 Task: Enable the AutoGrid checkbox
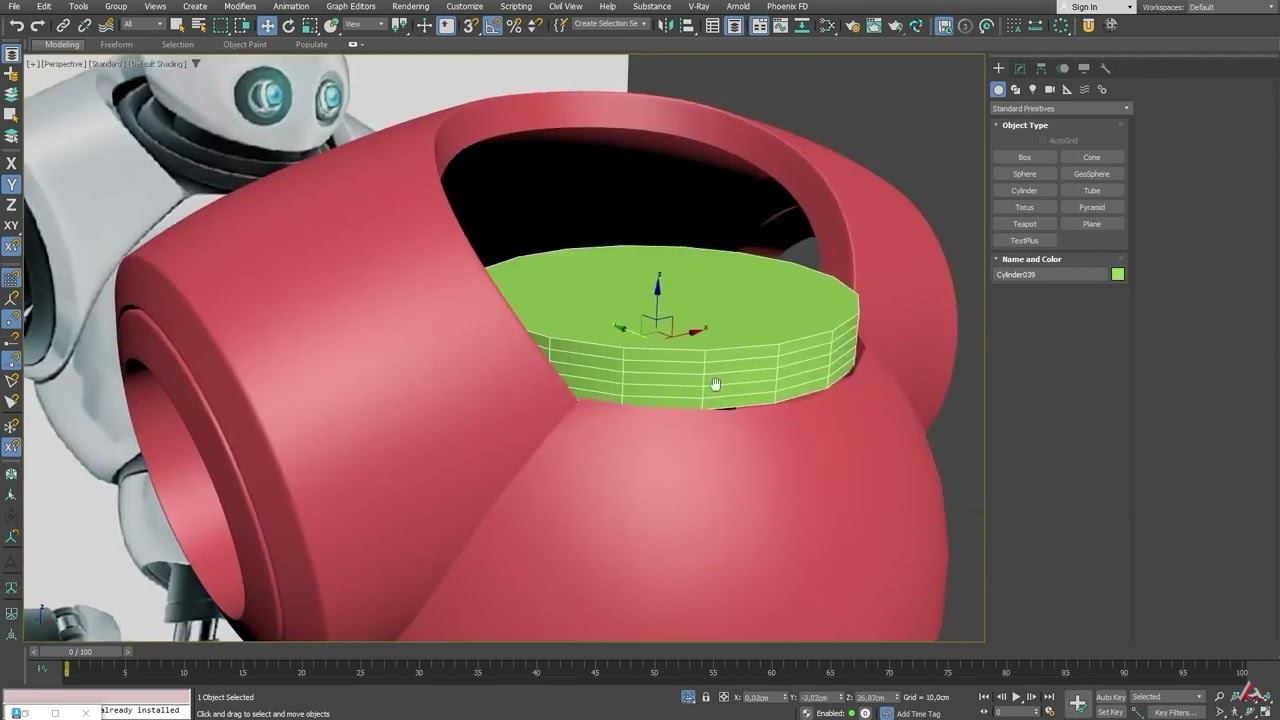tap(1043, 141)
